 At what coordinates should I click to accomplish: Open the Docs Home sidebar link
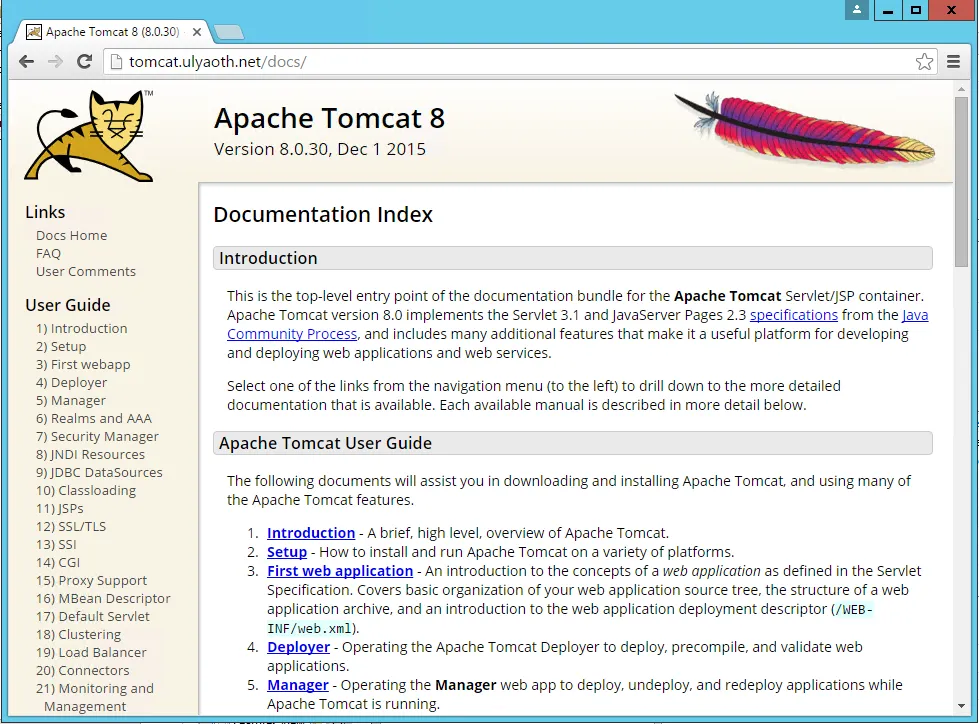pyautogui.click(x=71, y=236)
